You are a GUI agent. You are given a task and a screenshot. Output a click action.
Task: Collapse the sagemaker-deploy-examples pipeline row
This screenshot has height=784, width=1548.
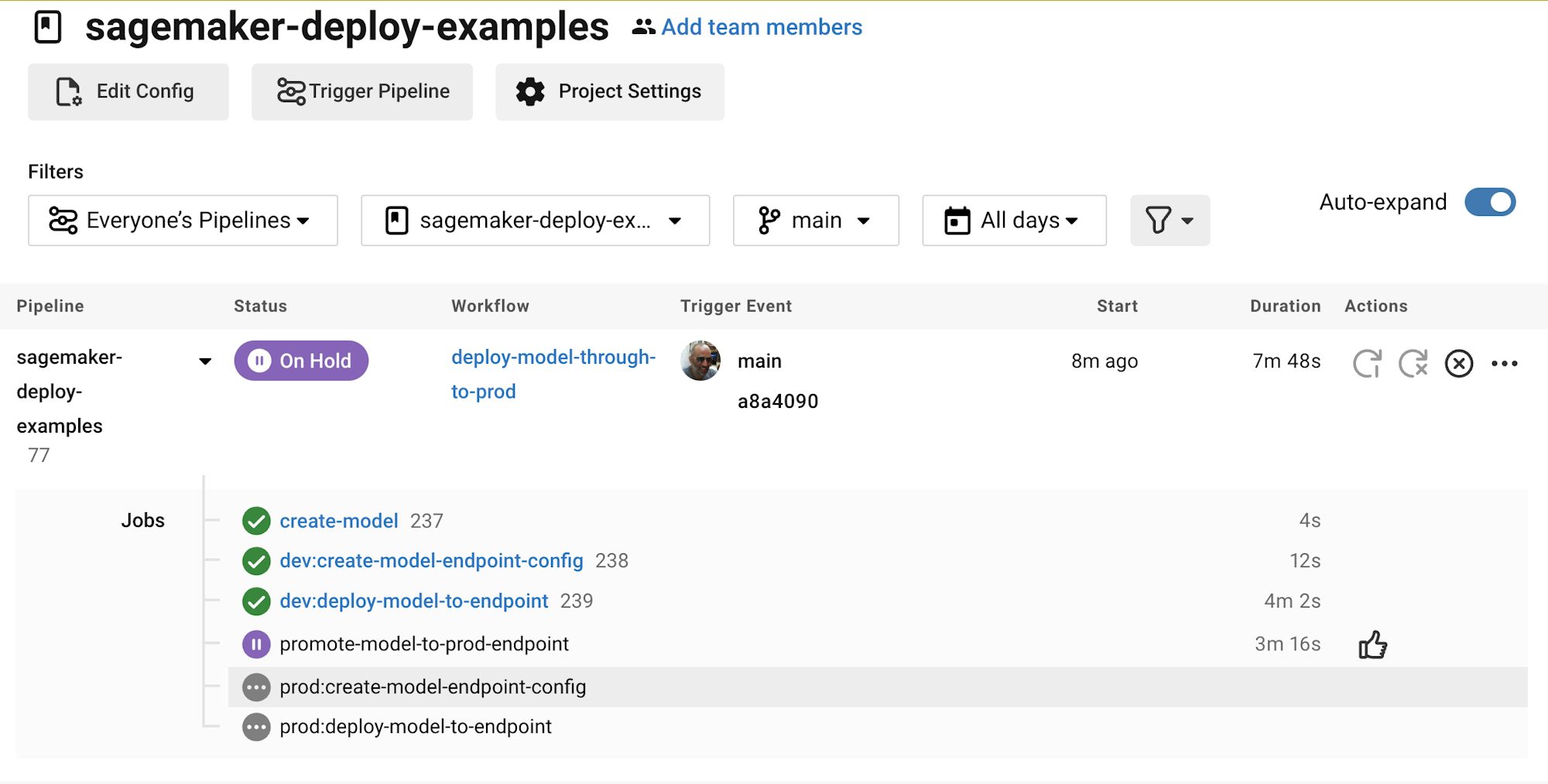pyautogui.click(x=205, y=361)
